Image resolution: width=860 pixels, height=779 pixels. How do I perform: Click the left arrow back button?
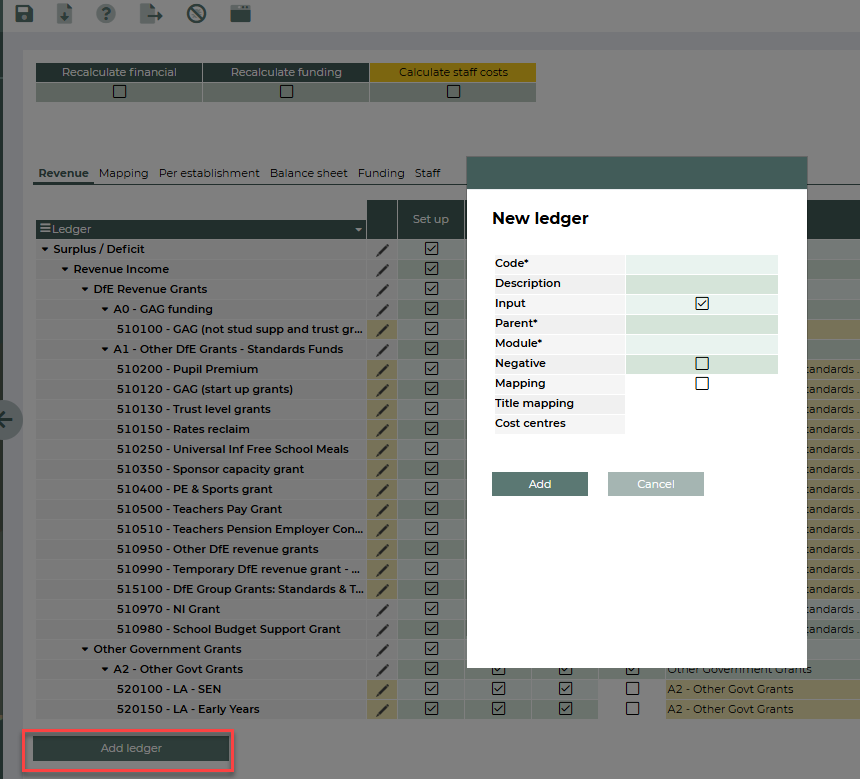coord(6,419)
